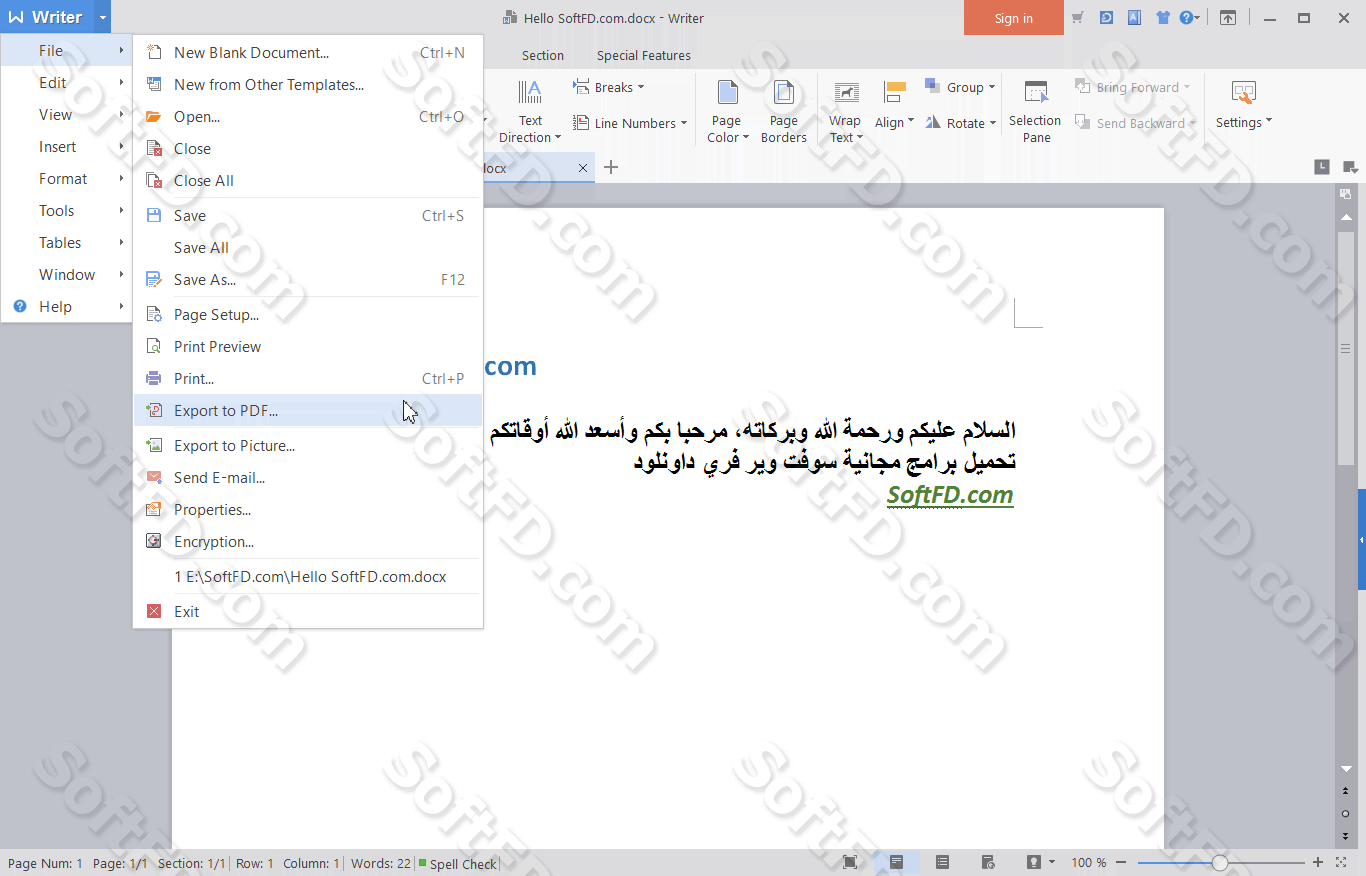Choose Close All in the menu
Viewport: 1366px width, 876px height.
[308, 181]
